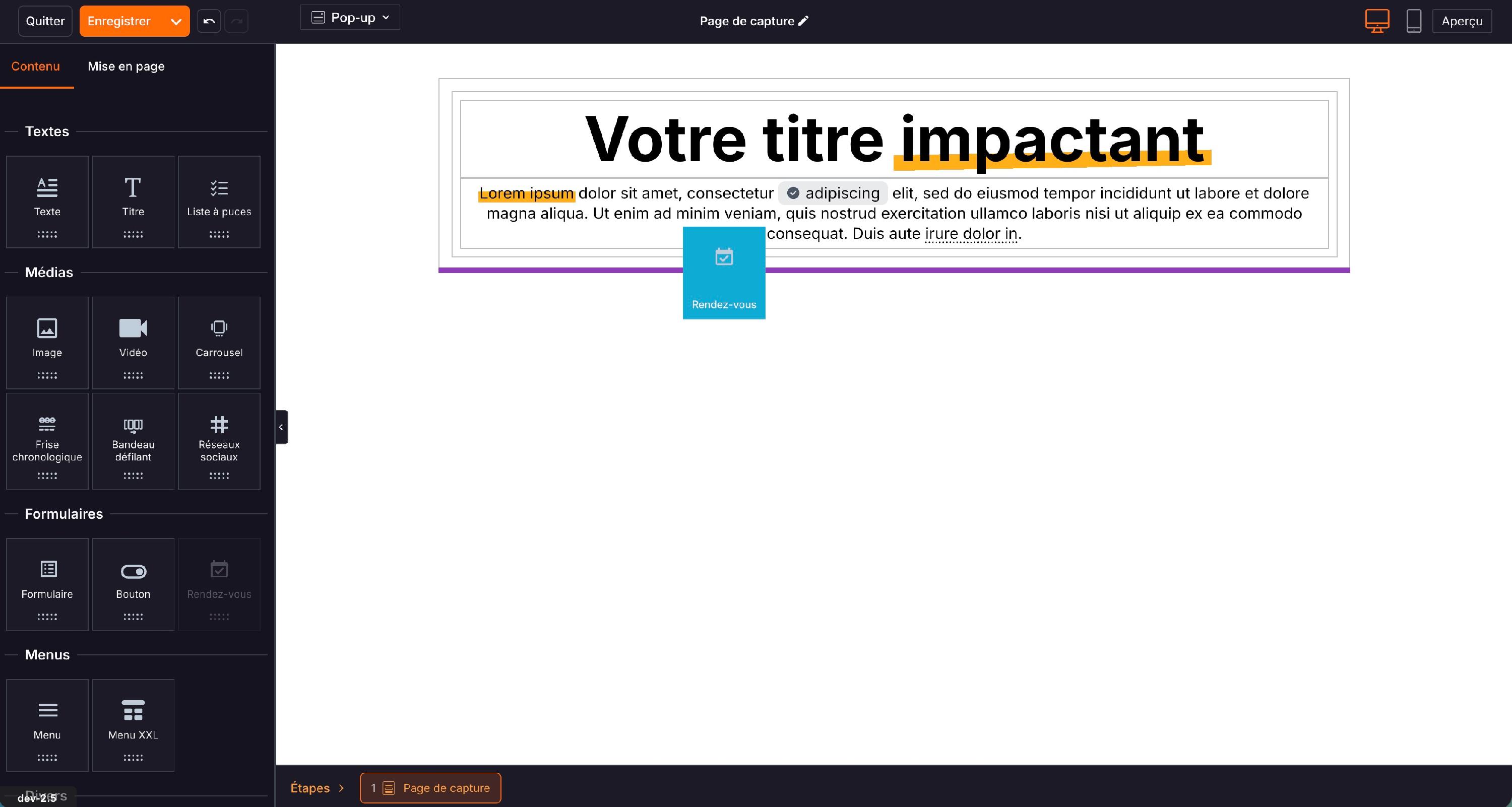Click the Étapes label

coord(310,788)
